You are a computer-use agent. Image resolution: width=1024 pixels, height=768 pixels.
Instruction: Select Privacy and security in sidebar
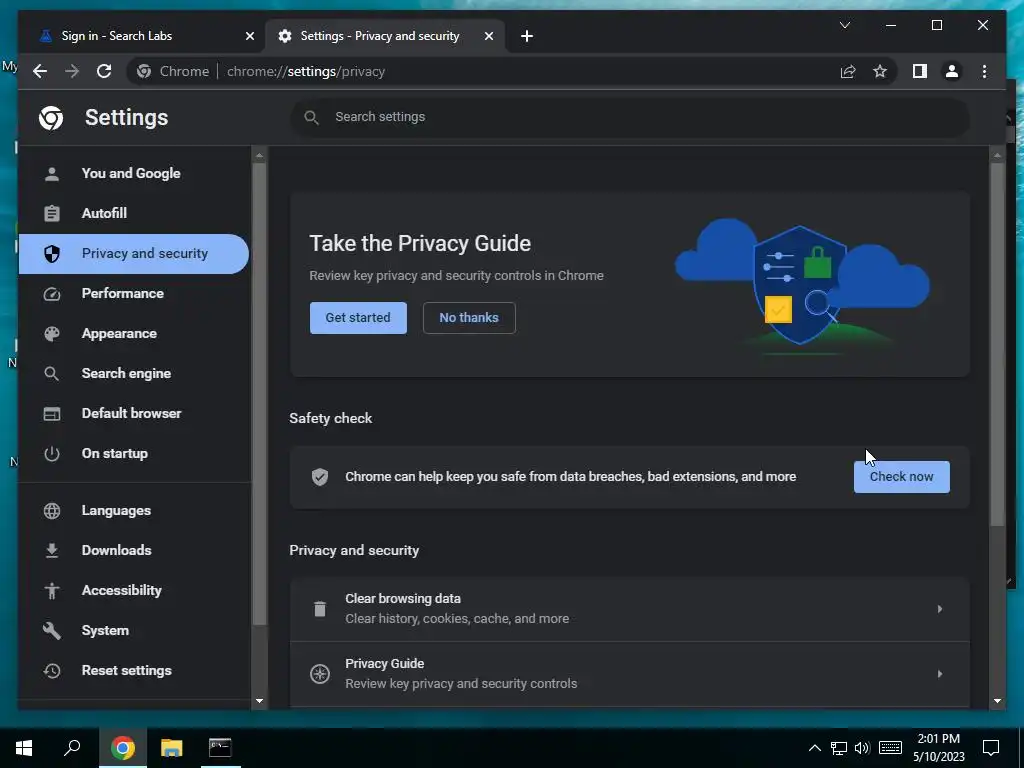tap(134, 253)
